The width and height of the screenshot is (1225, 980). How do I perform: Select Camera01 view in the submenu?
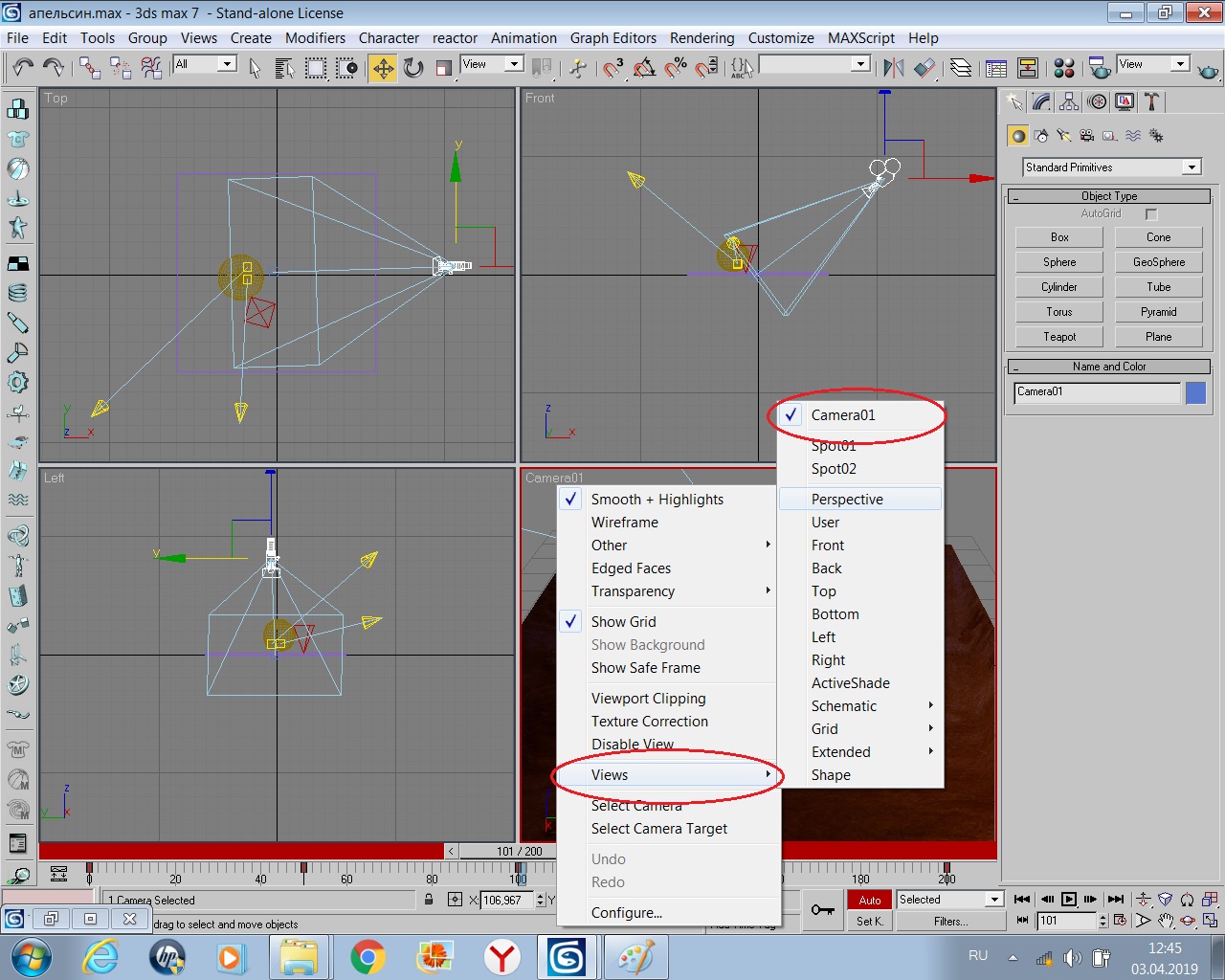tap(860, 415)
